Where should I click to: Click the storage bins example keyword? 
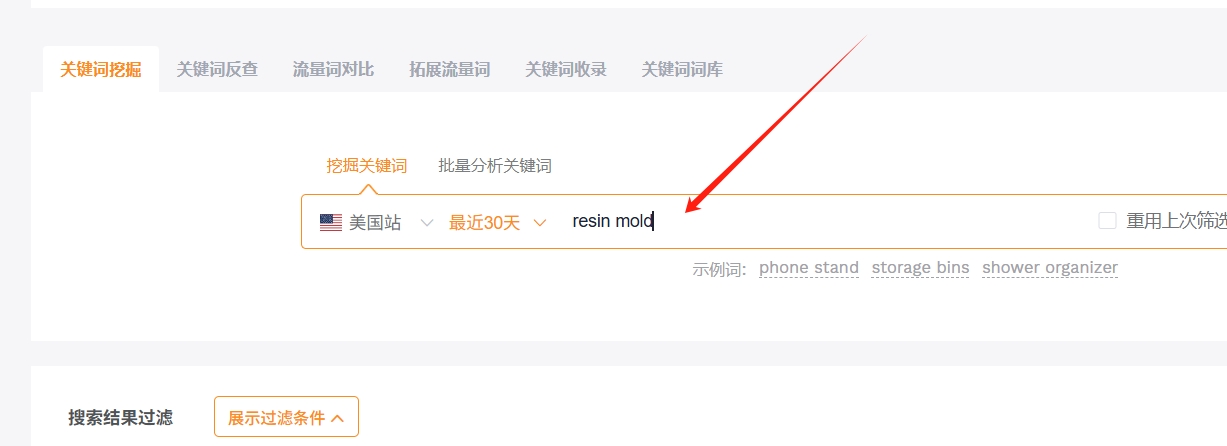920,268
